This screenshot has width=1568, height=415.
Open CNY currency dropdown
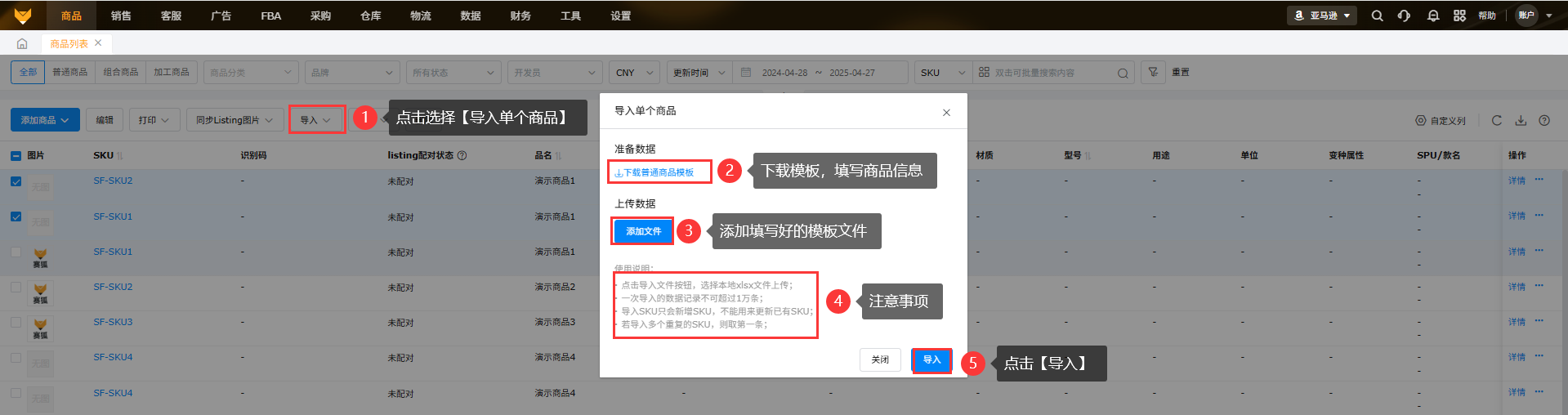click(634, 72)
